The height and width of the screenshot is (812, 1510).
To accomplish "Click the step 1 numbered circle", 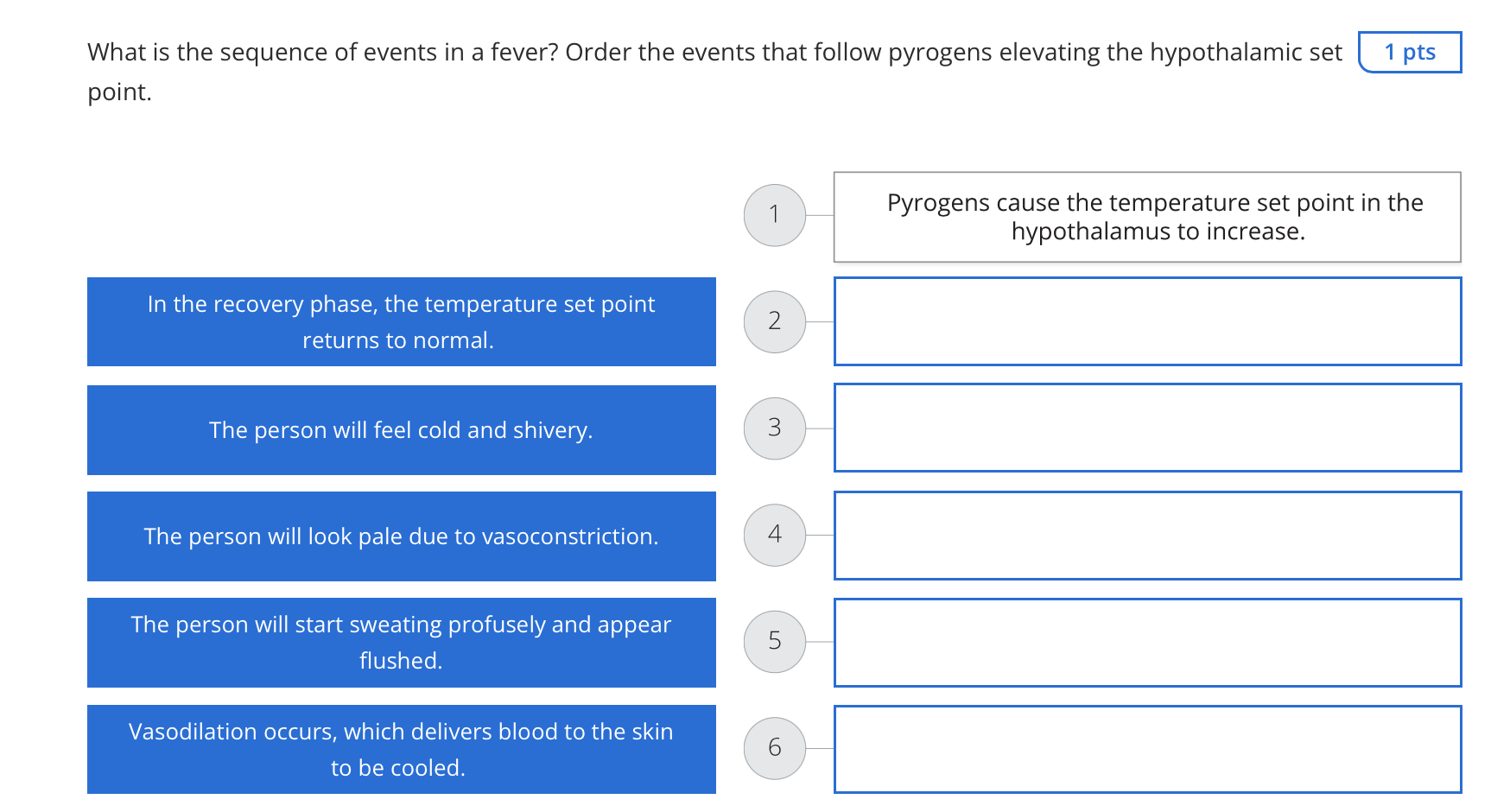I will point(774,214).
